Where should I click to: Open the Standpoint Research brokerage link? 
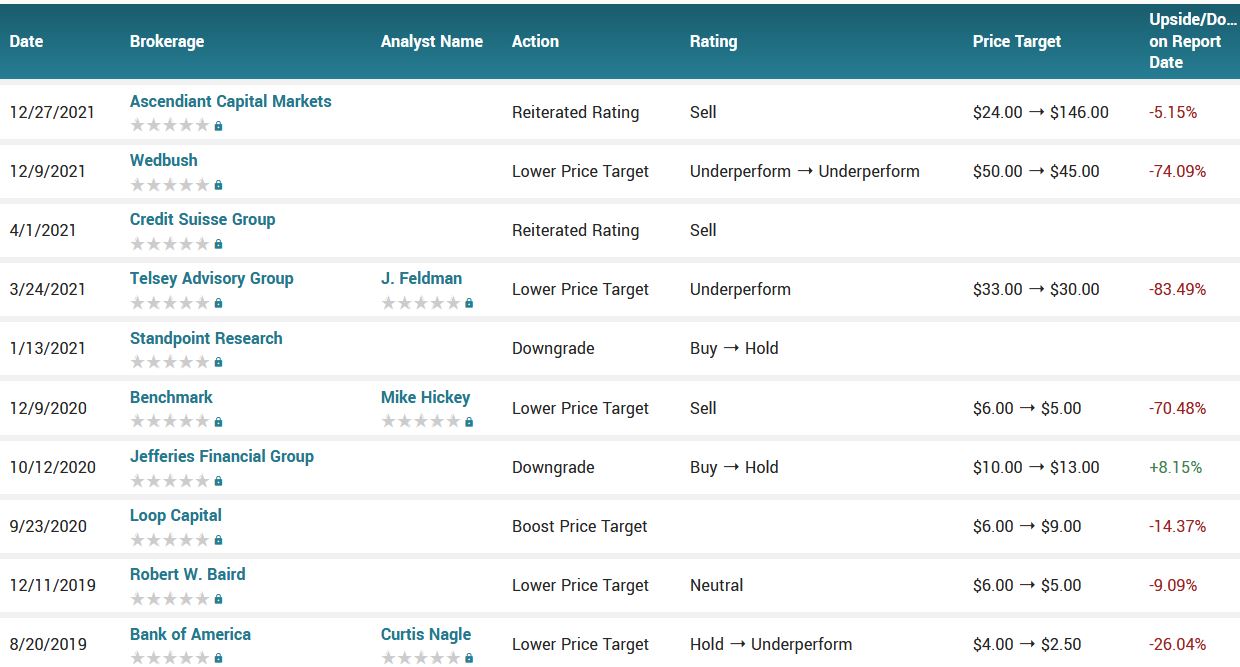click(206, 338)
